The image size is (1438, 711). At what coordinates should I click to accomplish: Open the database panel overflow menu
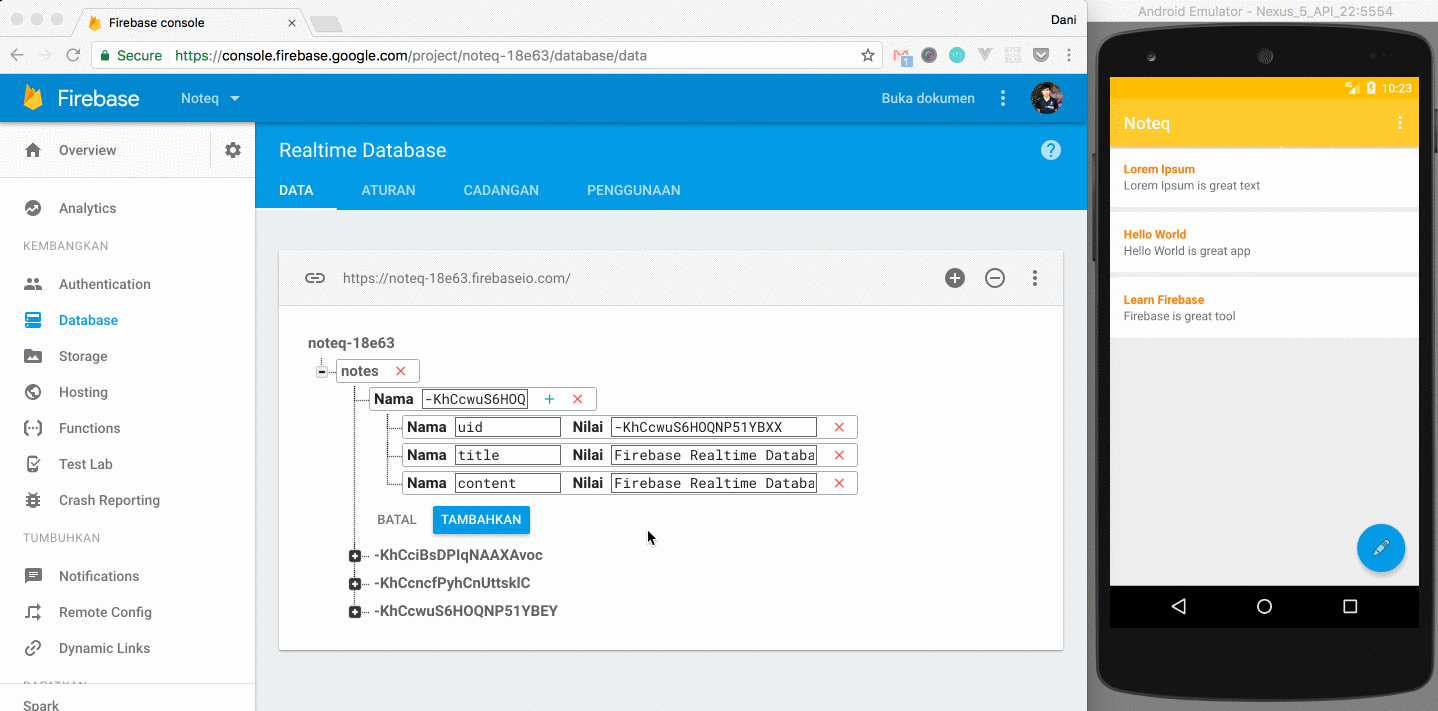click(x=1035, y=278)
